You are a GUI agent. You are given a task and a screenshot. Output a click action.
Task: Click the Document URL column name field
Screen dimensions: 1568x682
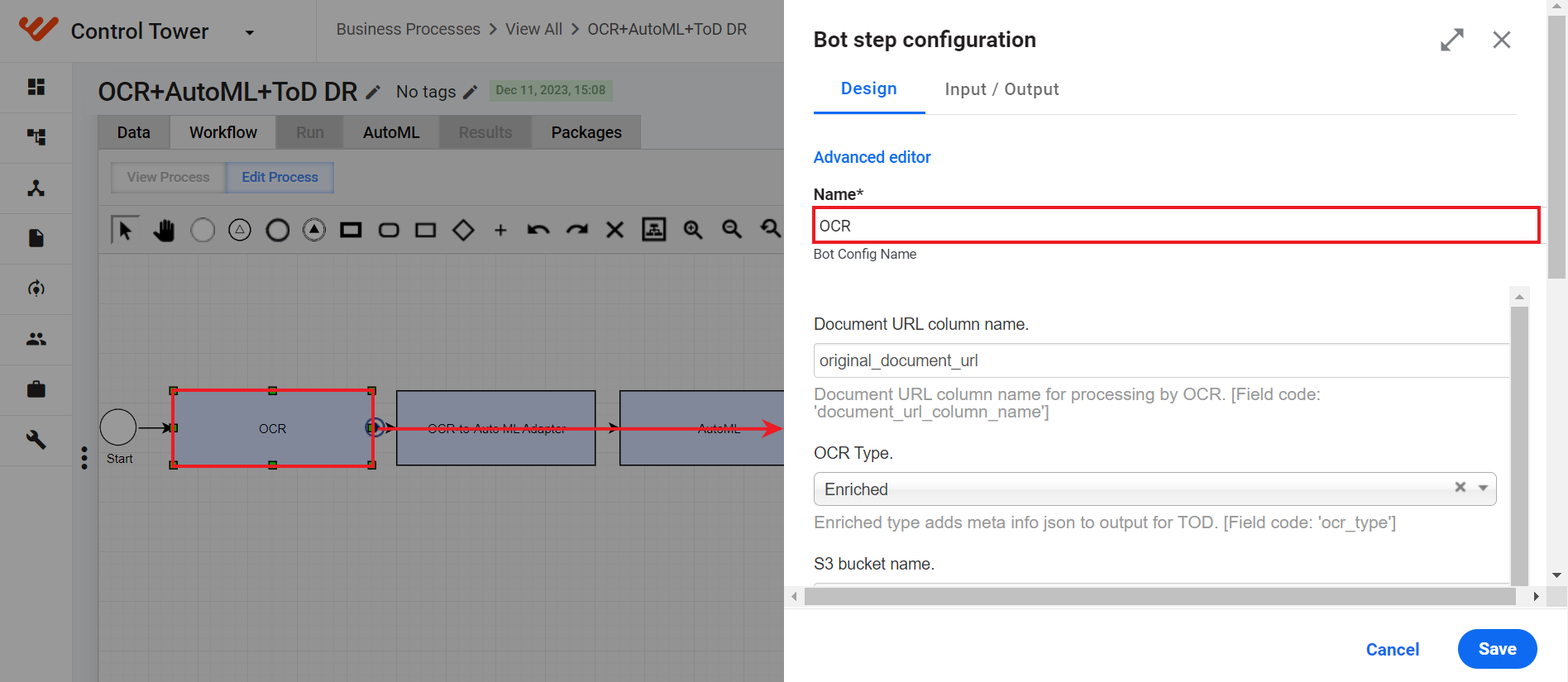coord(1162,360)
